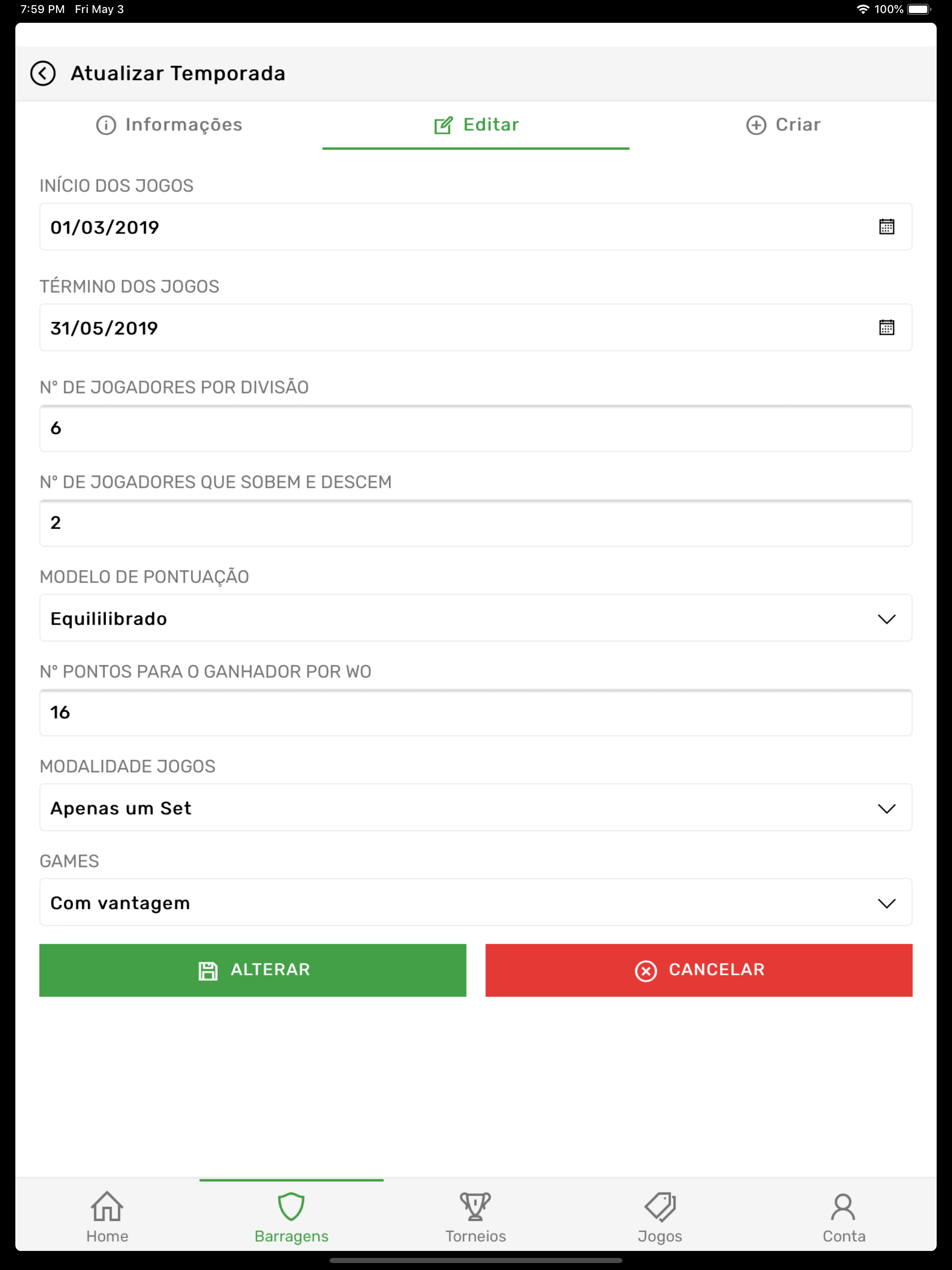Switch to the Criar tab
Viewport: 952px width, 1270px height.
783,125
